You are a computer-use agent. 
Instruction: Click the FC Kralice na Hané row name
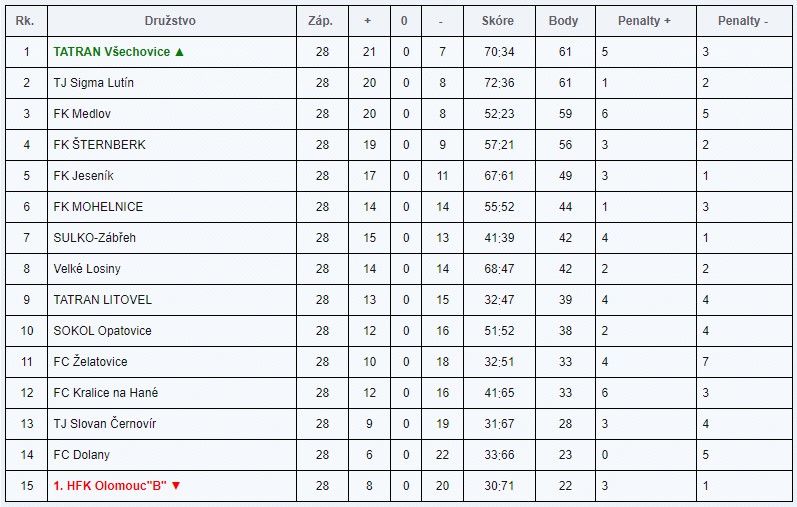pos(106,393)
